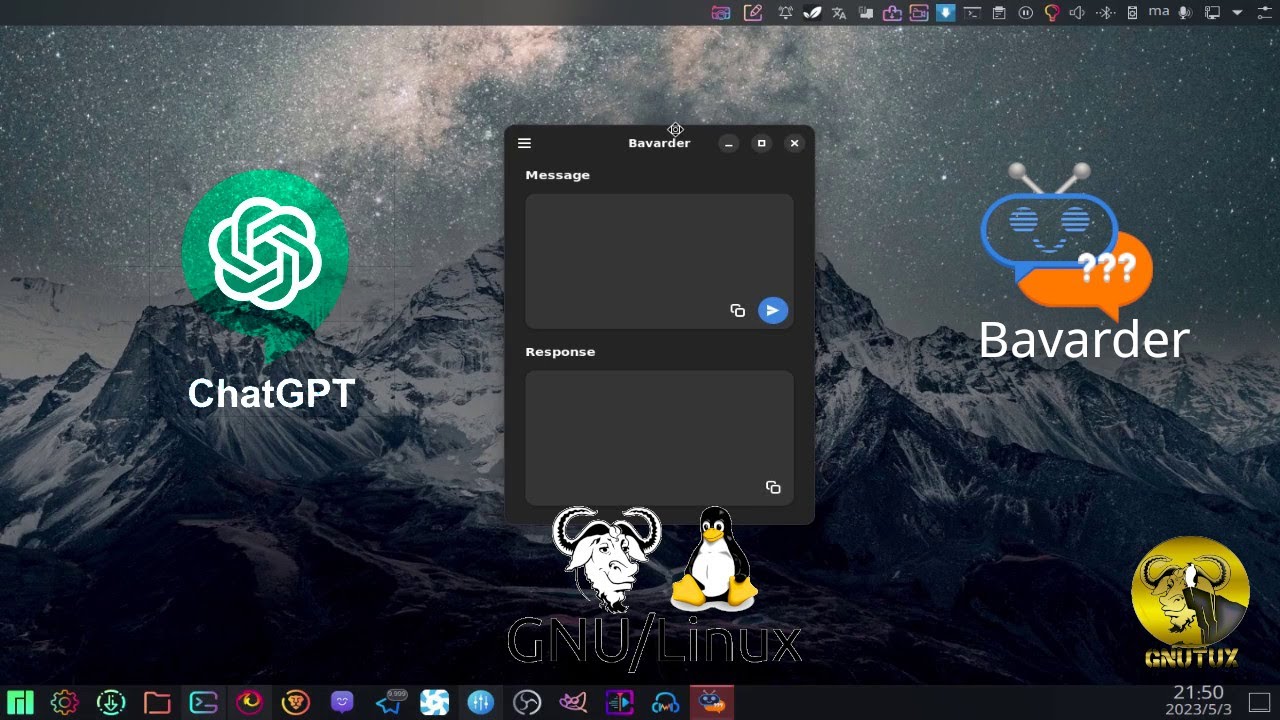Open the note editor pencil tray icon
1280x720 pixels.
(753, 12)
